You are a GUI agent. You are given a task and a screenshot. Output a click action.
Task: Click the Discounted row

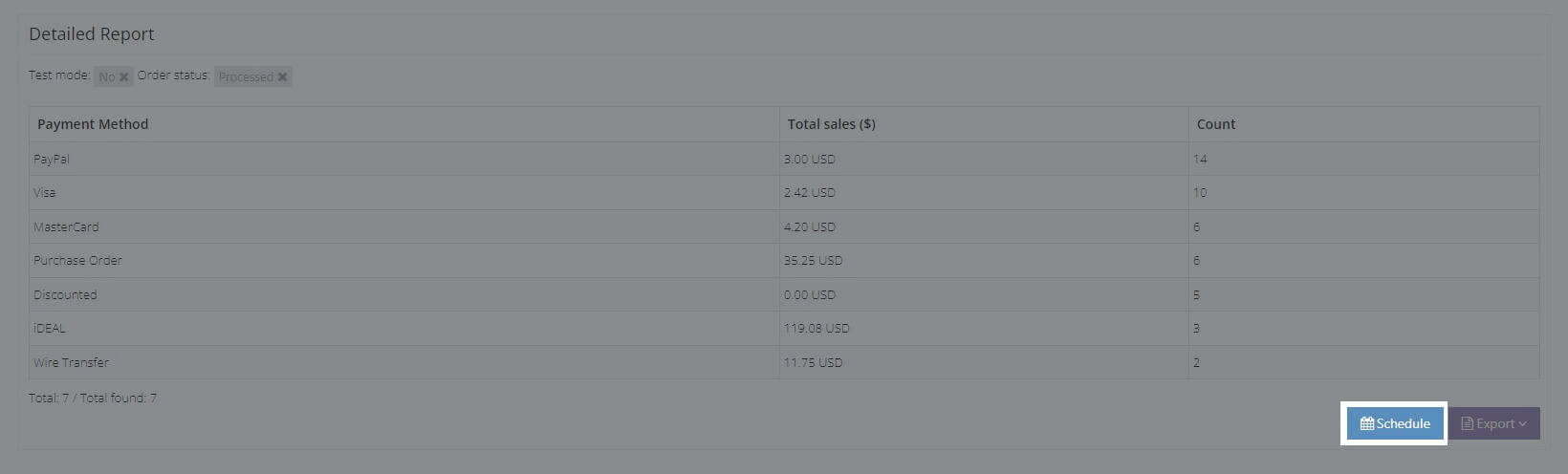click(x=65, y=294)
